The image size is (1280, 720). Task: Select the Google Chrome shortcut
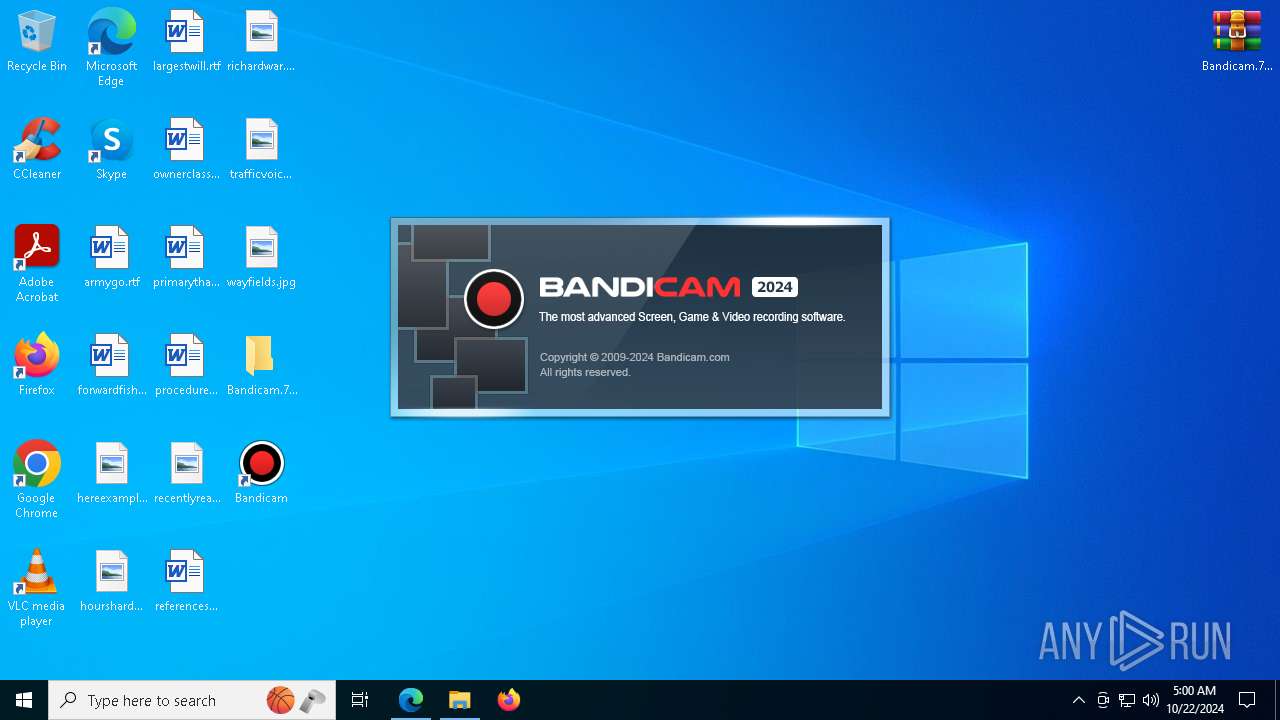[x=37, y=480]
